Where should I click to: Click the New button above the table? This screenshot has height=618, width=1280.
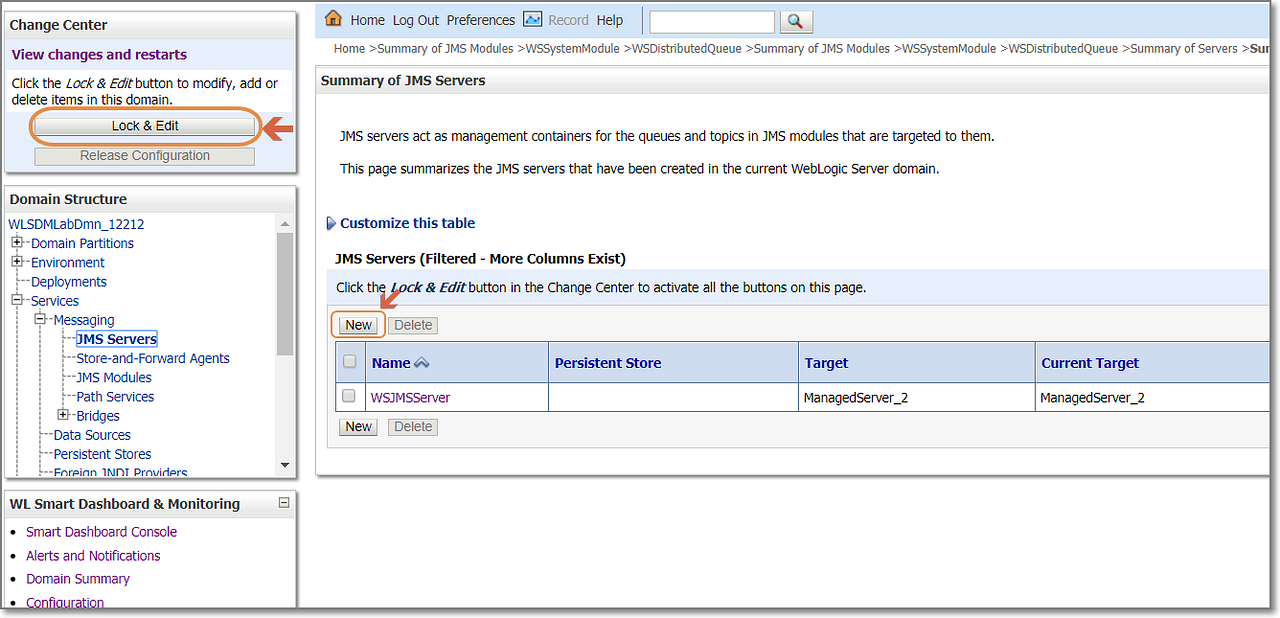[x=358, y=325]
